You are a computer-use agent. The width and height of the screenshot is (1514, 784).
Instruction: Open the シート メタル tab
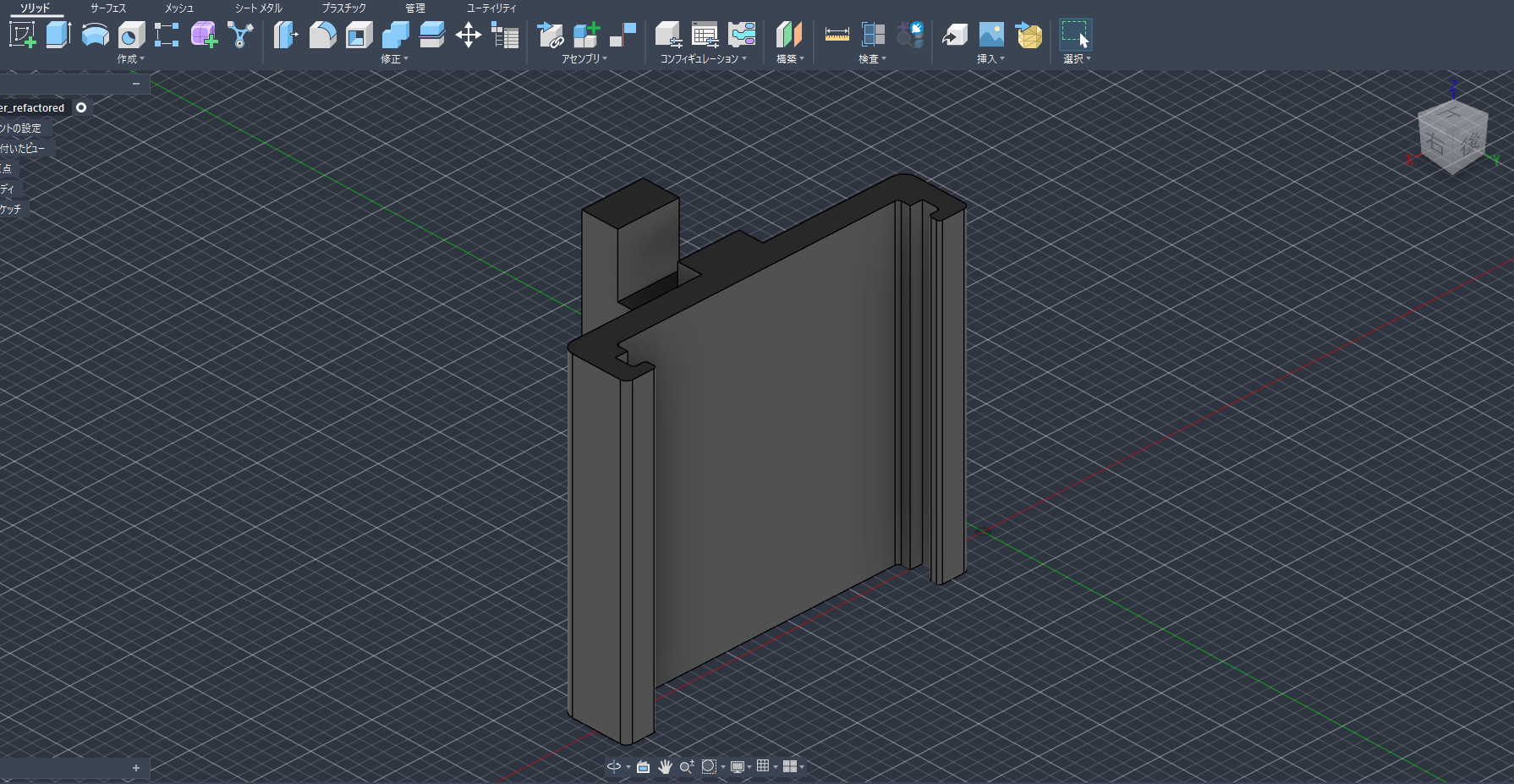(x=259, y=8)
